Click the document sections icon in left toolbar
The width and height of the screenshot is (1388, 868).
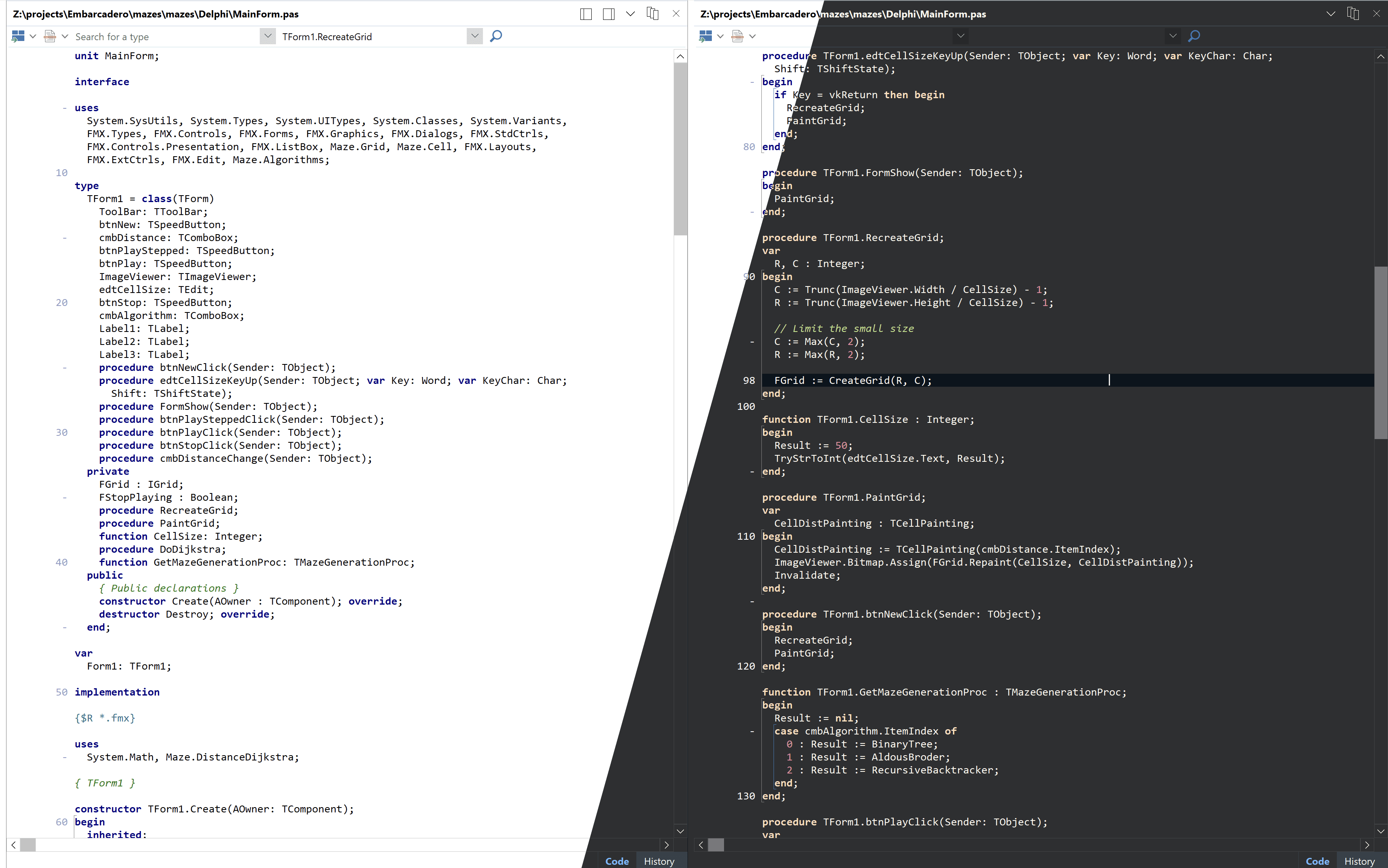(50, 36)
